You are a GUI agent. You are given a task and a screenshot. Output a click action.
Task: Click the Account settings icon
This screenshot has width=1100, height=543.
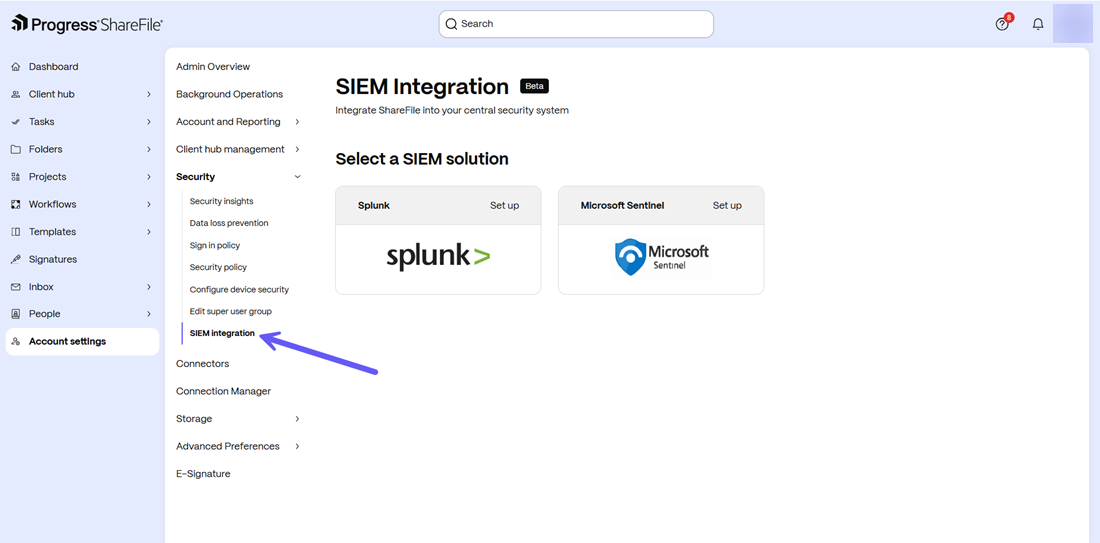(x=15, y=342)
